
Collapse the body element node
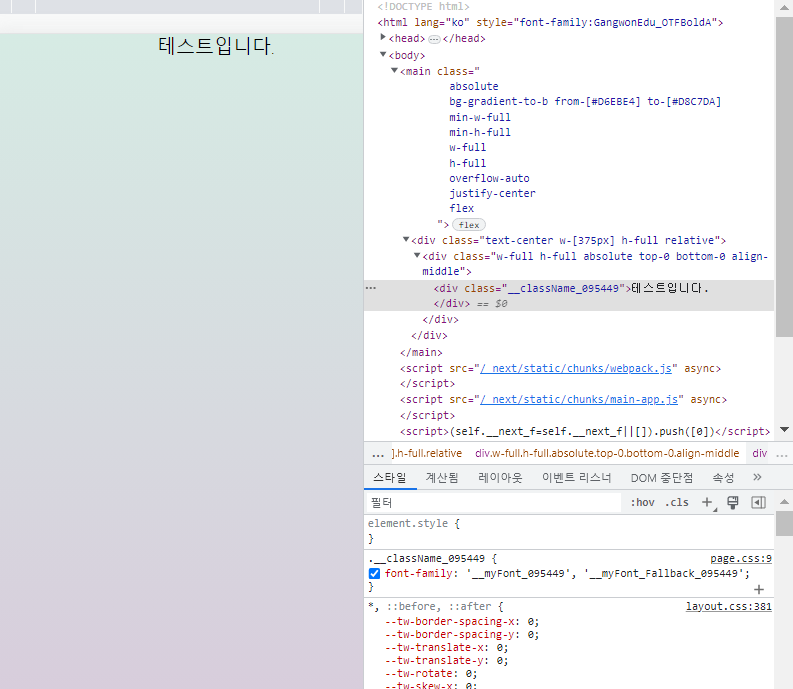pyautogui.click(x=383, y=54)
